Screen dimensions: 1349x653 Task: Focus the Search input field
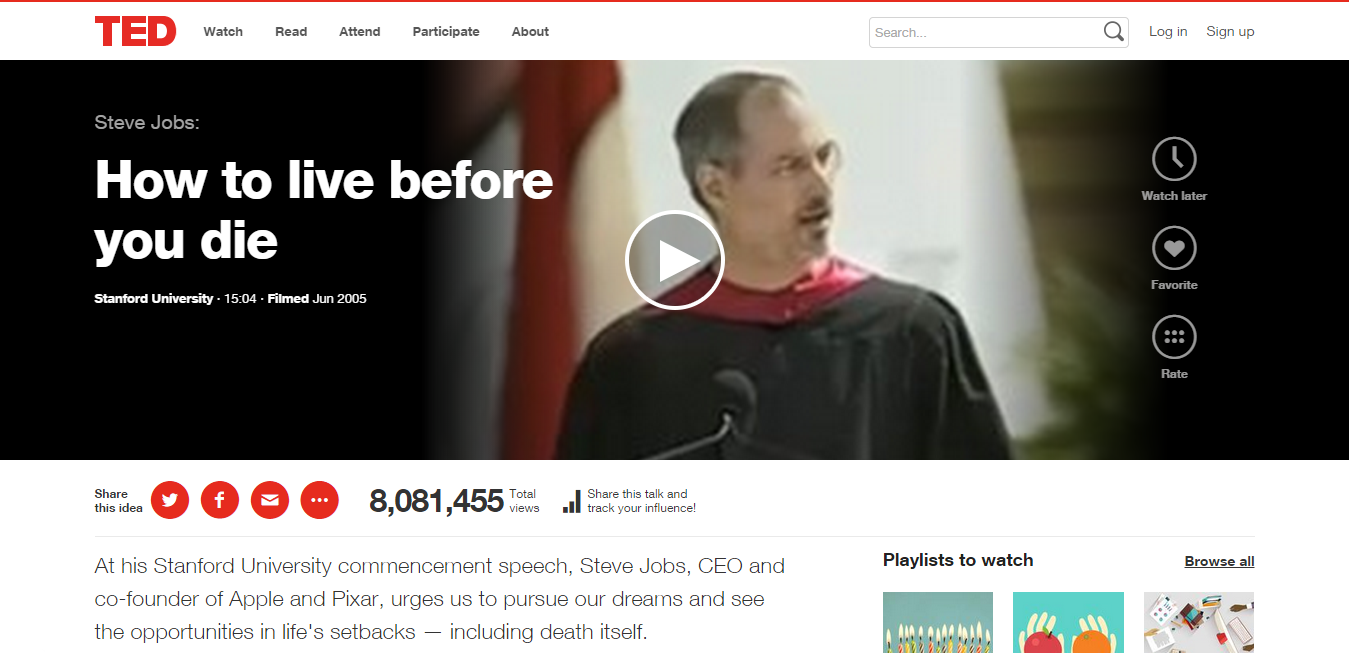point(985,32)
